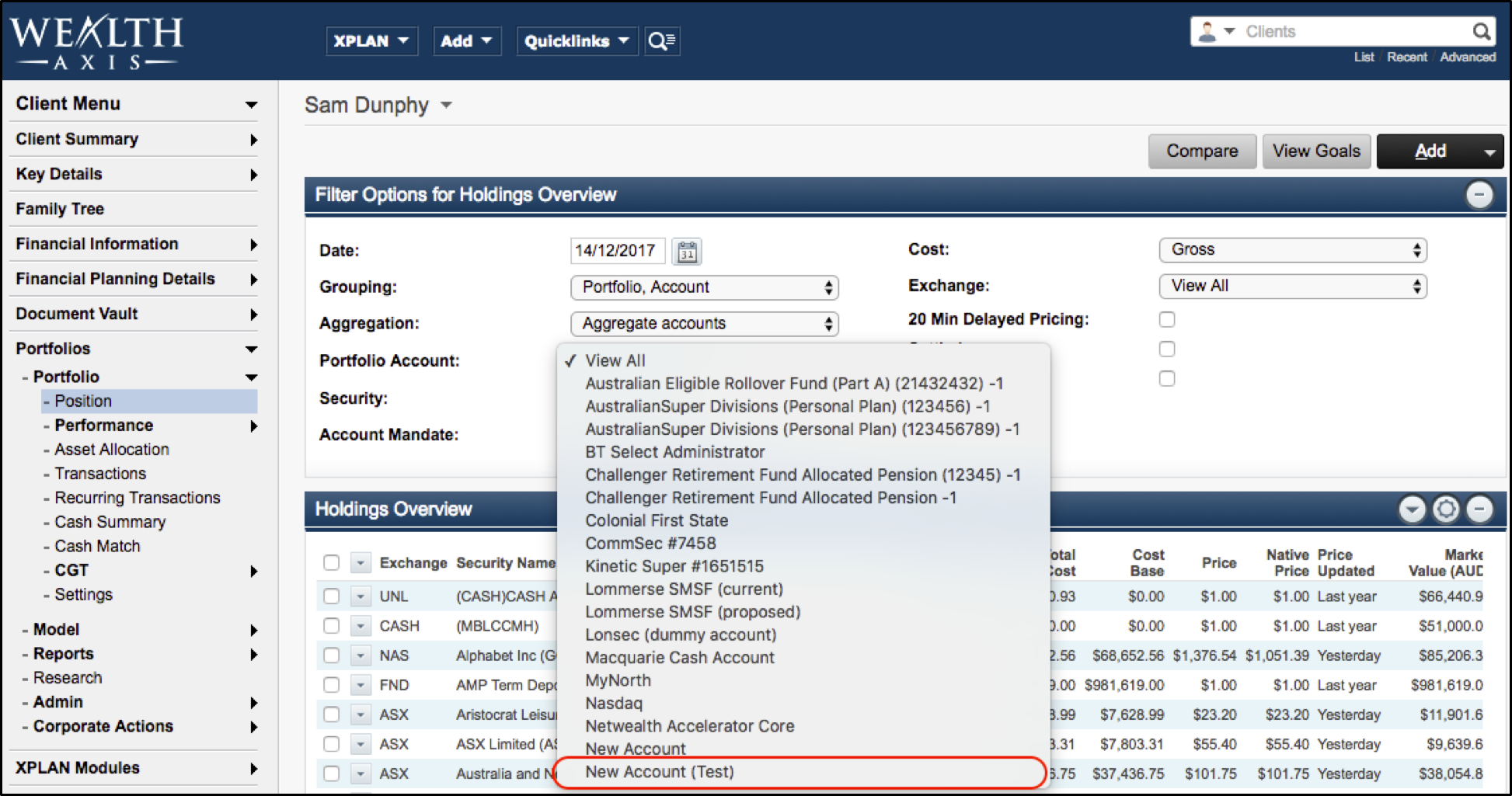Focus the Date field showing 14/12/2017
This screenshot has width=1512, height=796.
pos(618,251)
